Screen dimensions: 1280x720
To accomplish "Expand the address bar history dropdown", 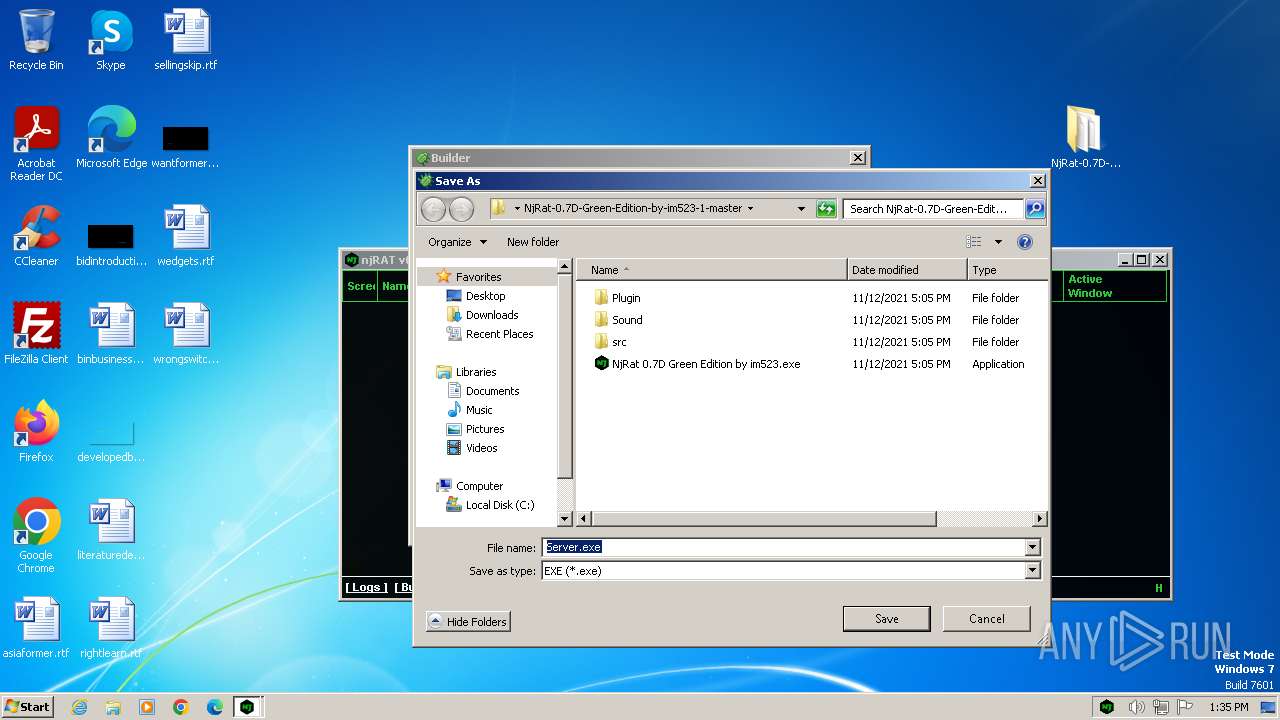I will [801, 209].
